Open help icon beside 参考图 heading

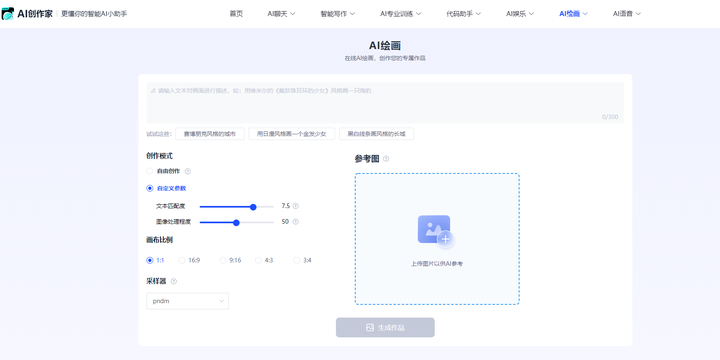click(x=386, y=159)
